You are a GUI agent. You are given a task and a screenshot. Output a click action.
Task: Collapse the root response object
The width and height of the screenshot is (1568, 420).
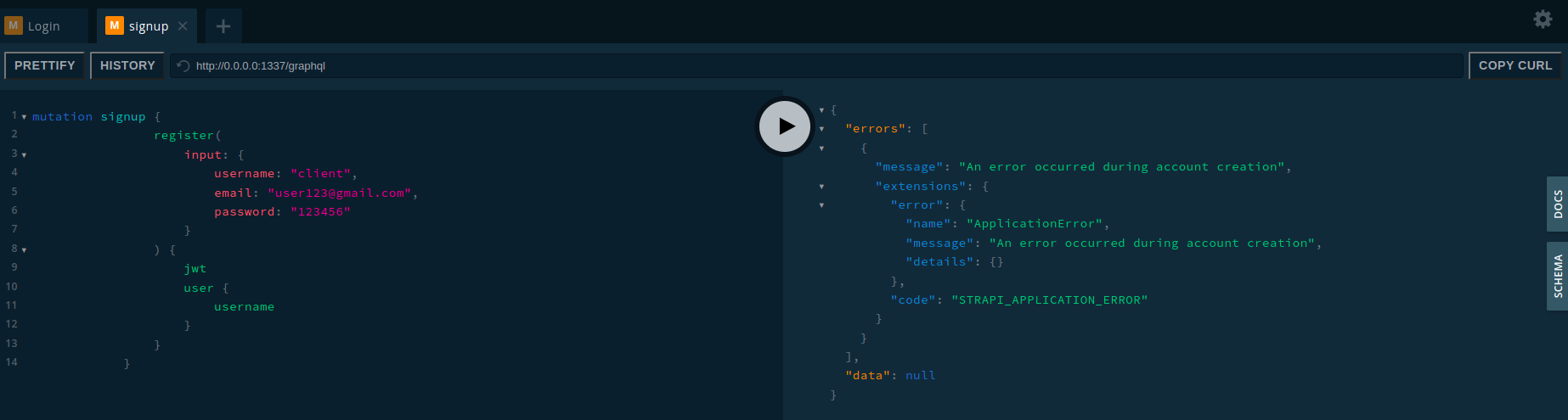point(821,110)
